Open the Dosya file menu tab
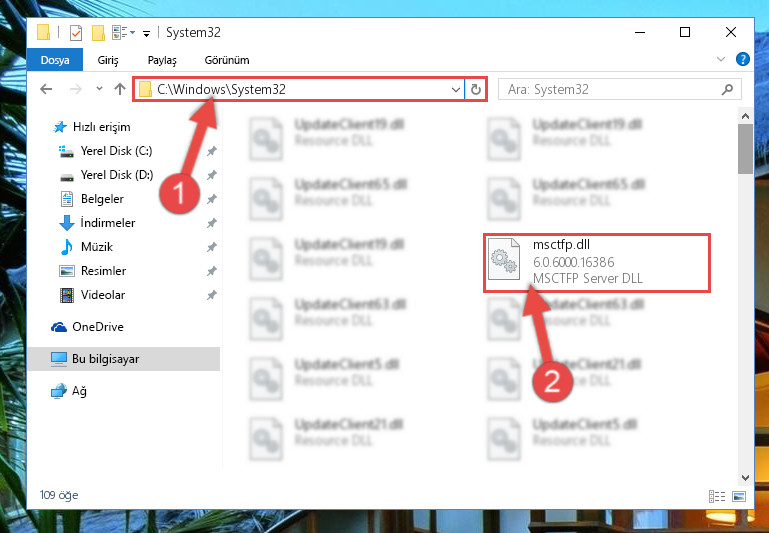The width and height of the screenshot is (769, 533). point(54,60)
